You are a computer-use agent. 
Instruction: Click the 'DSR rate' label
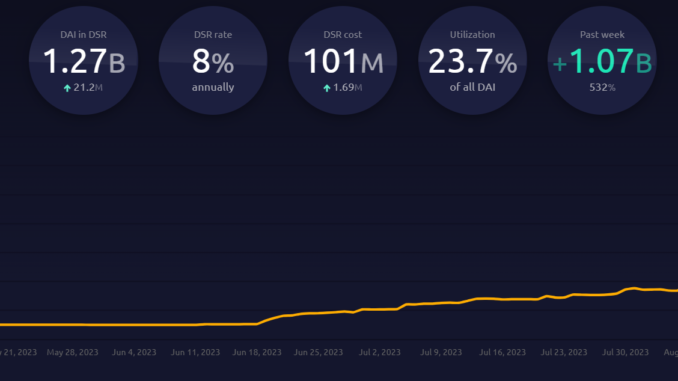pyautogui.click(x=213, y=35)
